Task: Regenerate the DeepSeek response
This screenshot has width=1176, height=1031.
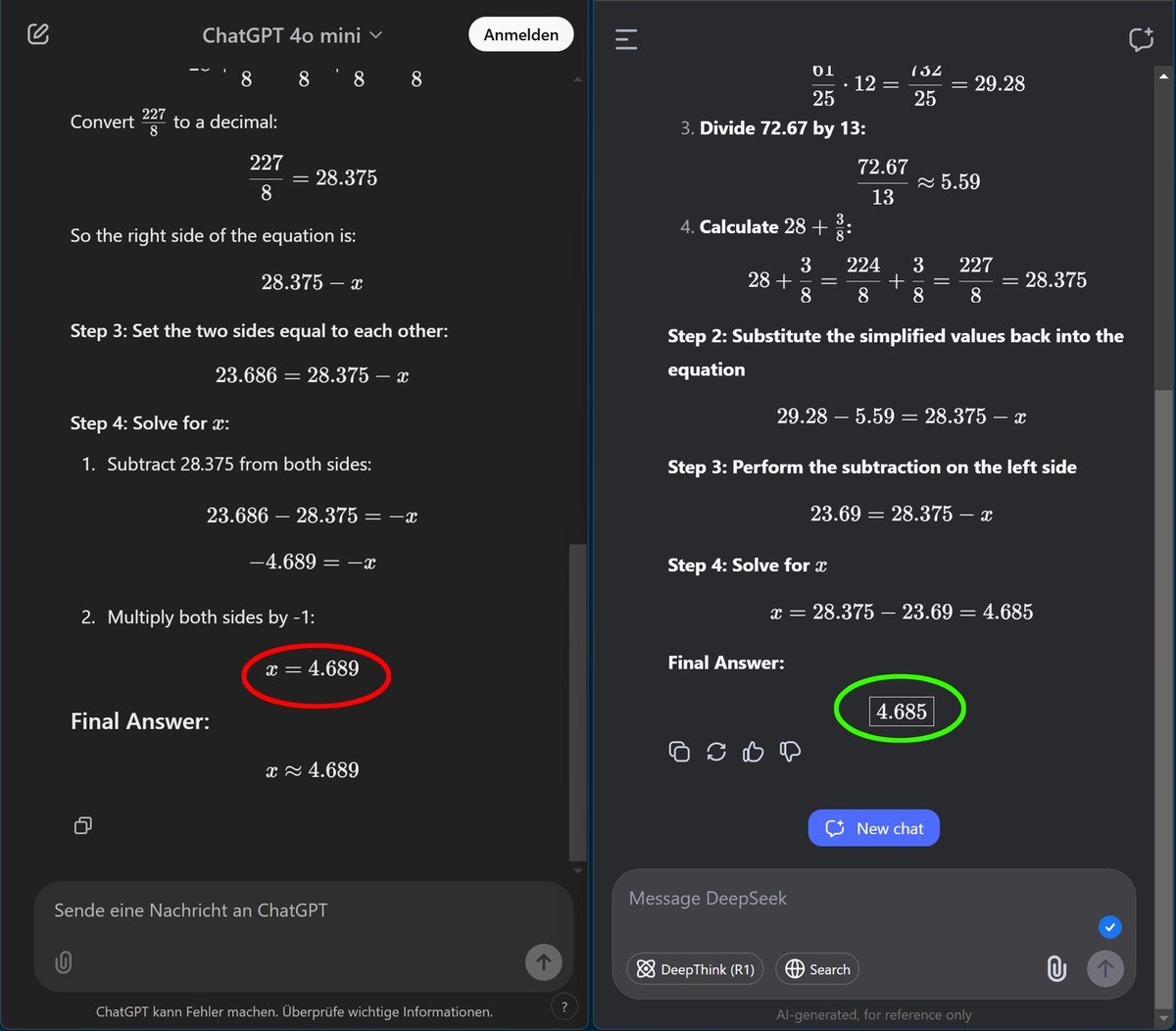Action: pos(716,752)
